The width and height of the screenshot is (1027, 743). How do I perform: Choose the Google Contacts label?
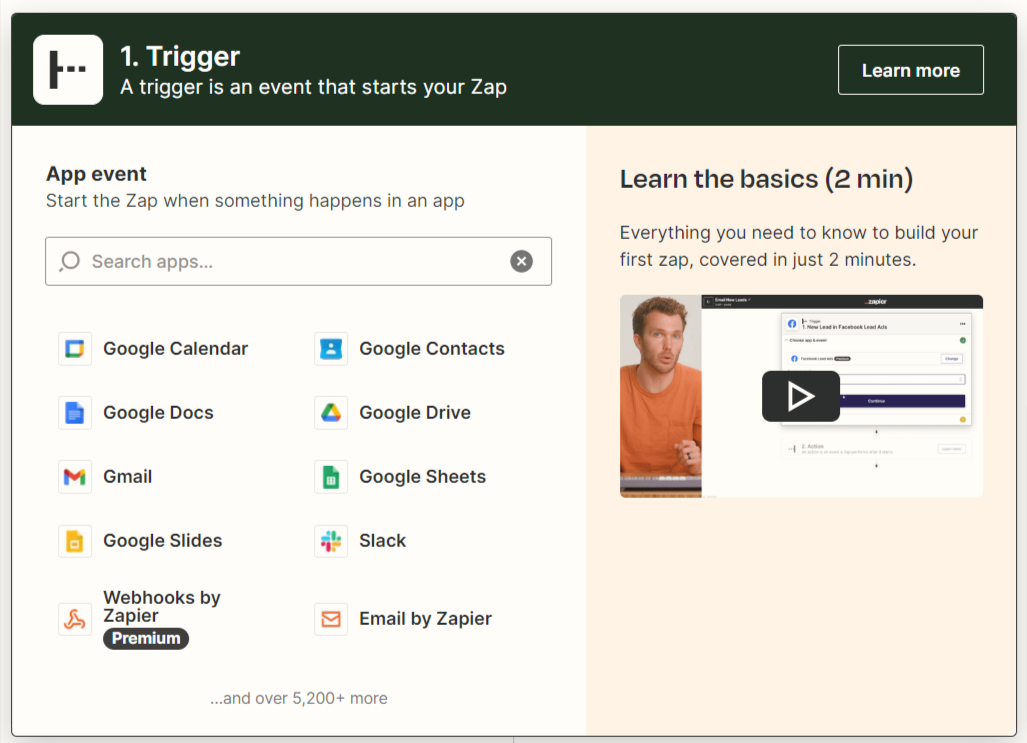(432, 349)
